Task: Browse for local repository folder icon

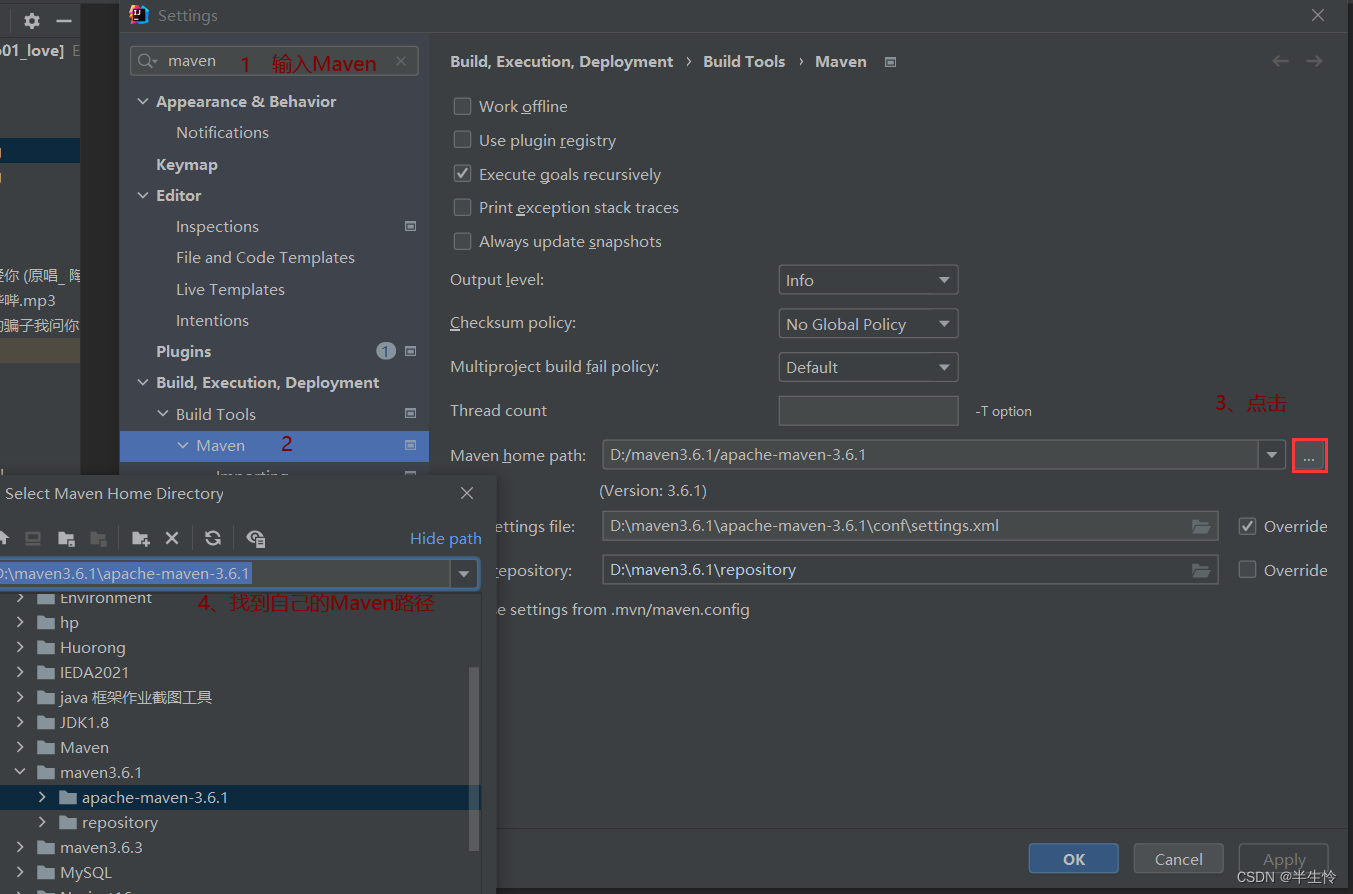Action: pyautogui.click(x=1201, y=570)
